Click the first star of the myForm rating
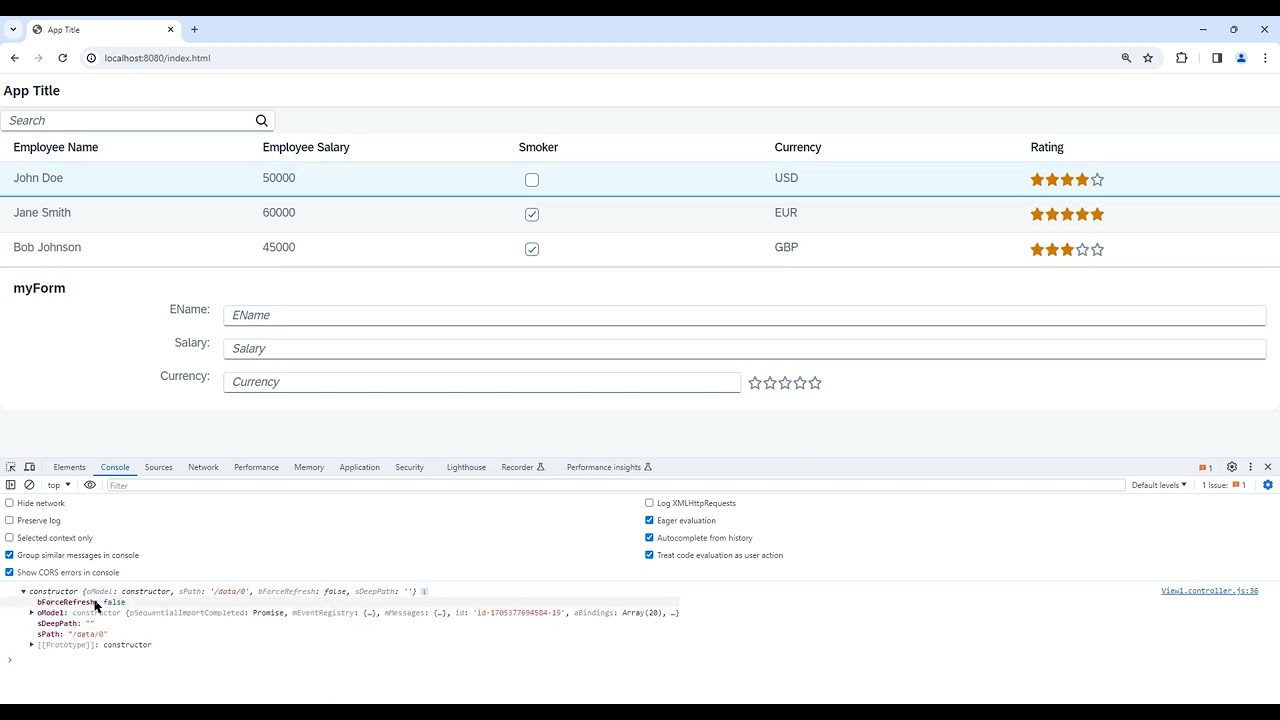This screenshot has height=720, width=1280. tap(755, 383)
